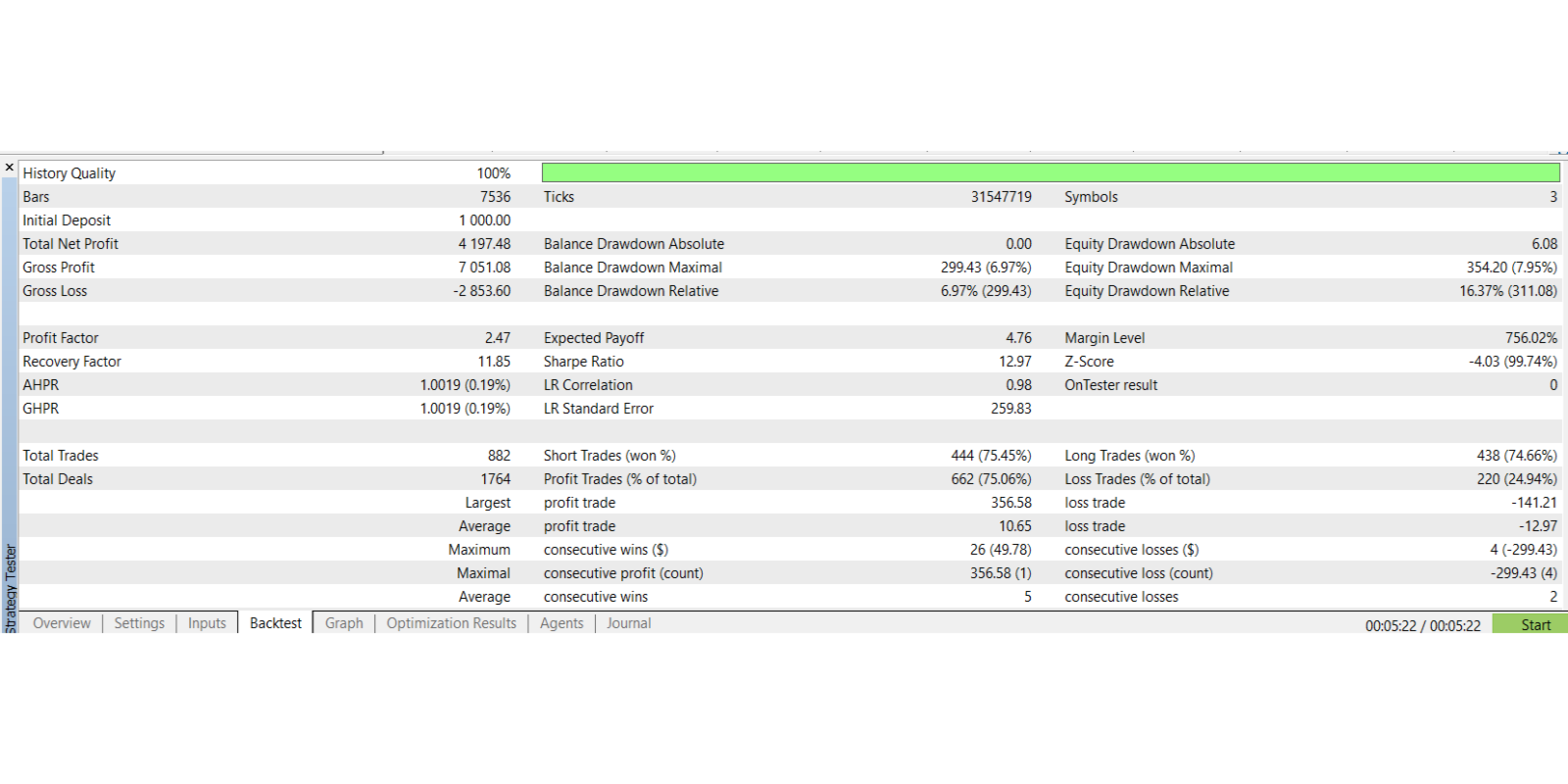Click Loss Trades value 220 (24.94%)
Viewport: 1568px width, 784px height.
pyautogui.click(x=1517, y=479)
